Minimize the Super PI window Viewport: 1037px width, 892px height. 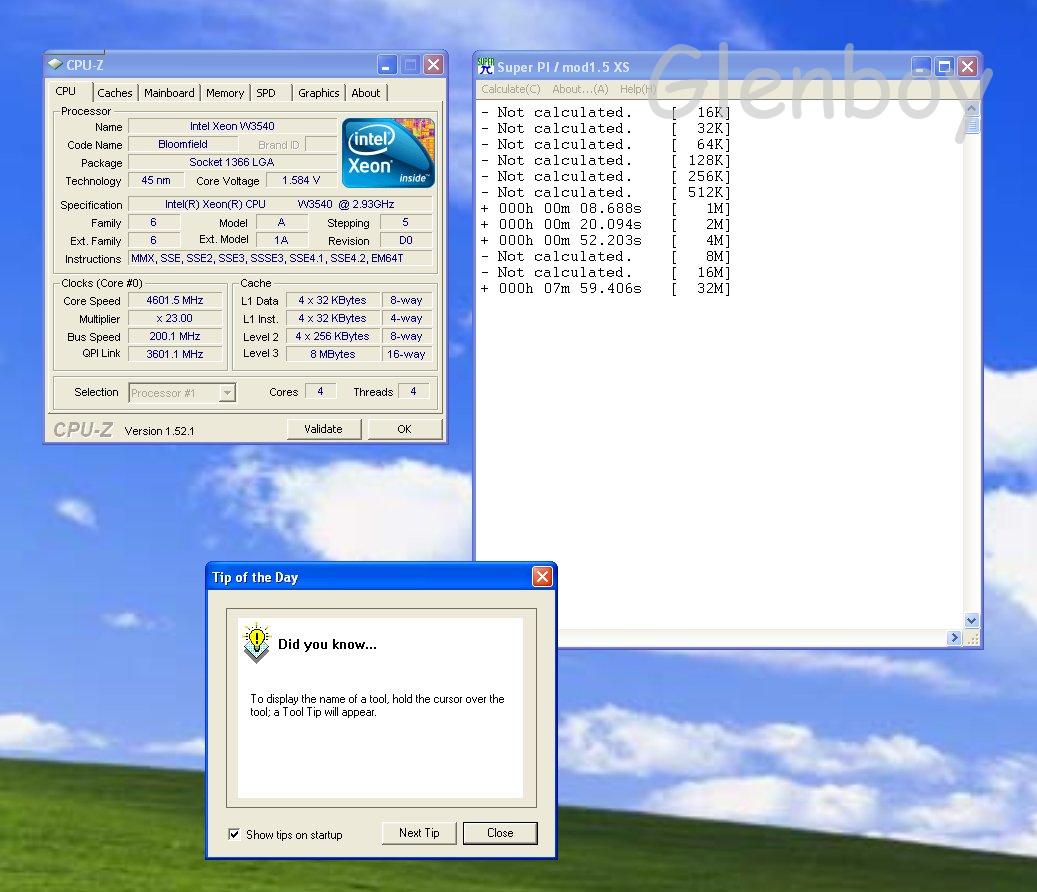921,67
